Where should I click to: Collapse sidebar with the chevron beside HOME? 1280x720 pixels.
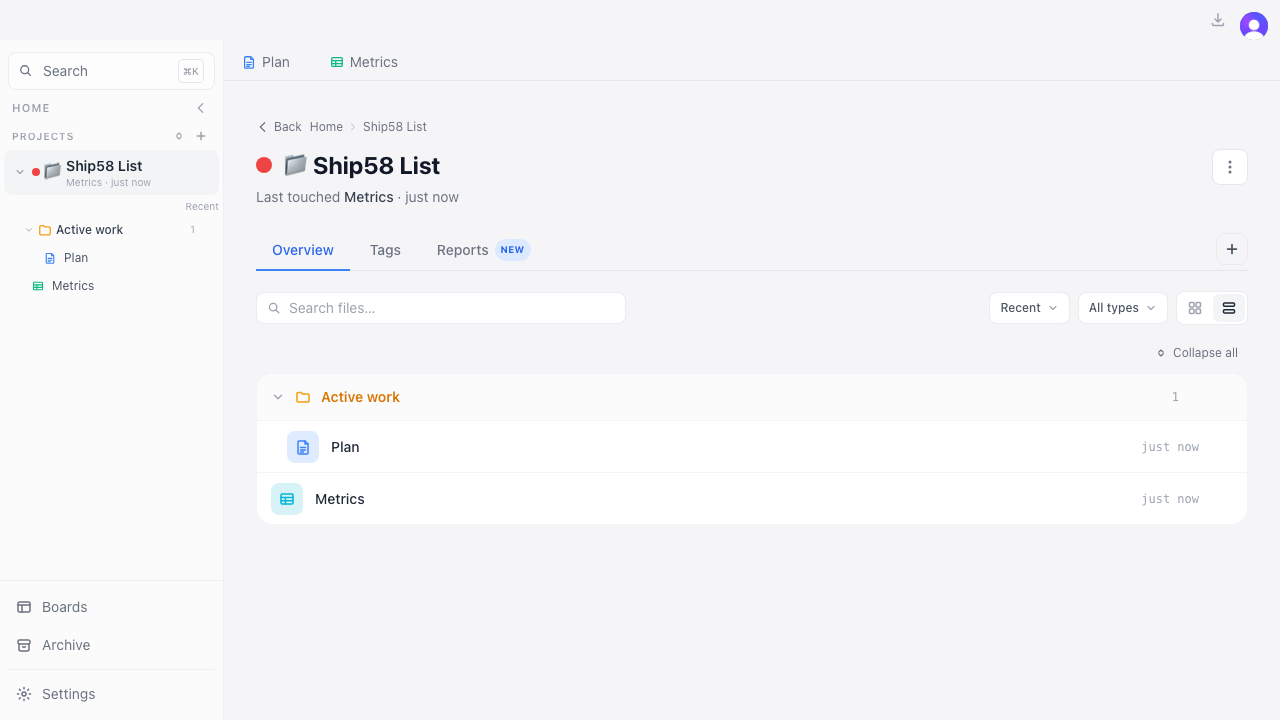click(201, 108)
